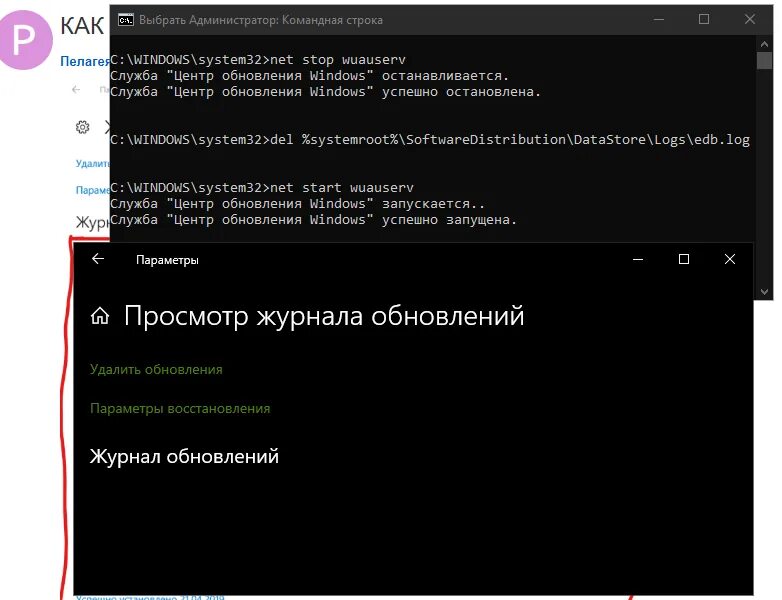Click the 'Просмотр журнала обновлений' title
This screenshot has height=600, width=782.
coord(324,316)
